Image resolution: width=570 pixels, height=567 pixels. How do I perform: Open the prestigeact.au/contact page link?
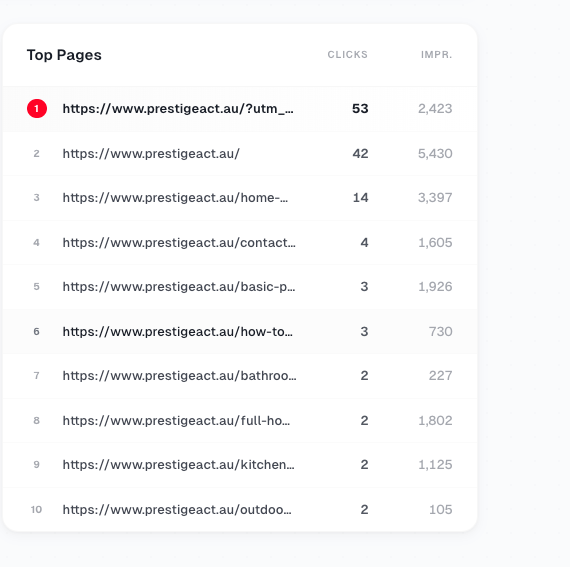179,242
